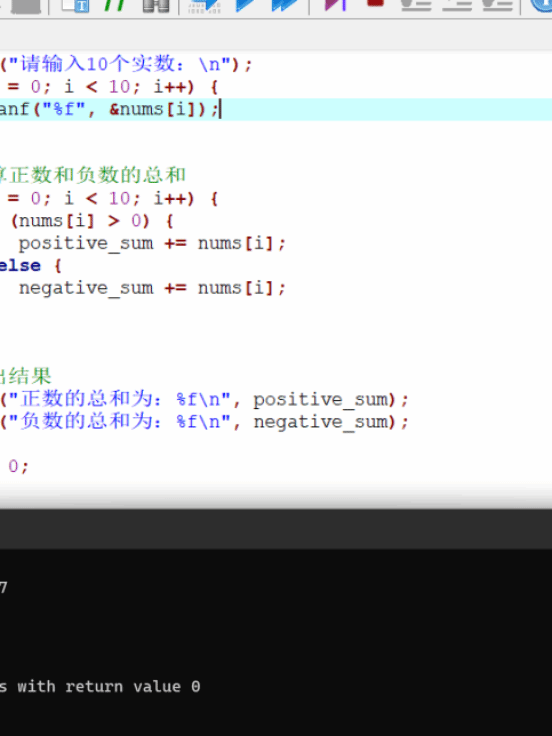Click the dark header bar above console
552x736 pixels.
coord(276,529)
